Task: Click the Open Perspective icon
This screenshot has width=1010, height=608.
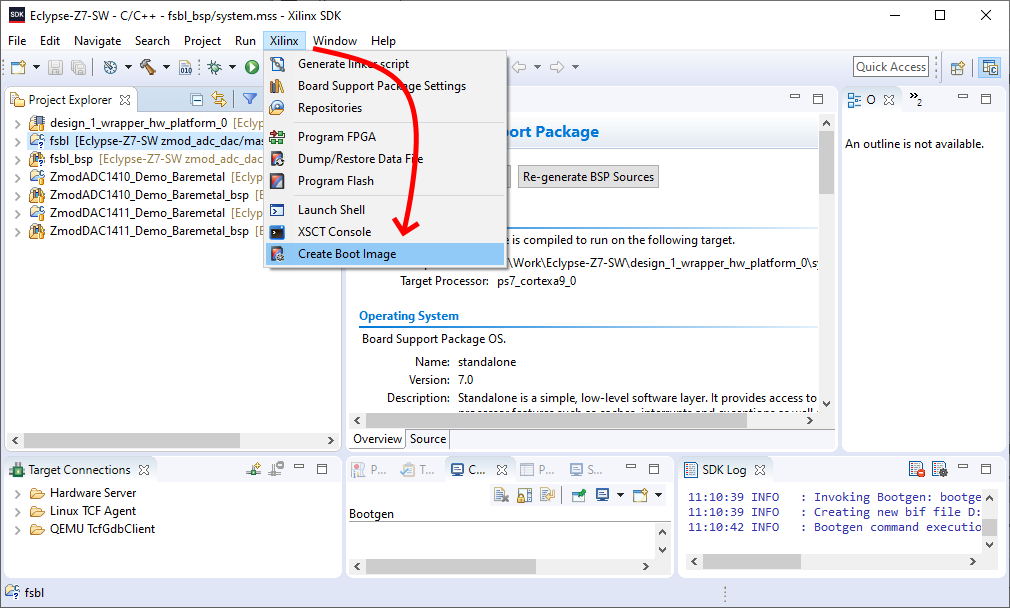Action: [x=958, y=67]
